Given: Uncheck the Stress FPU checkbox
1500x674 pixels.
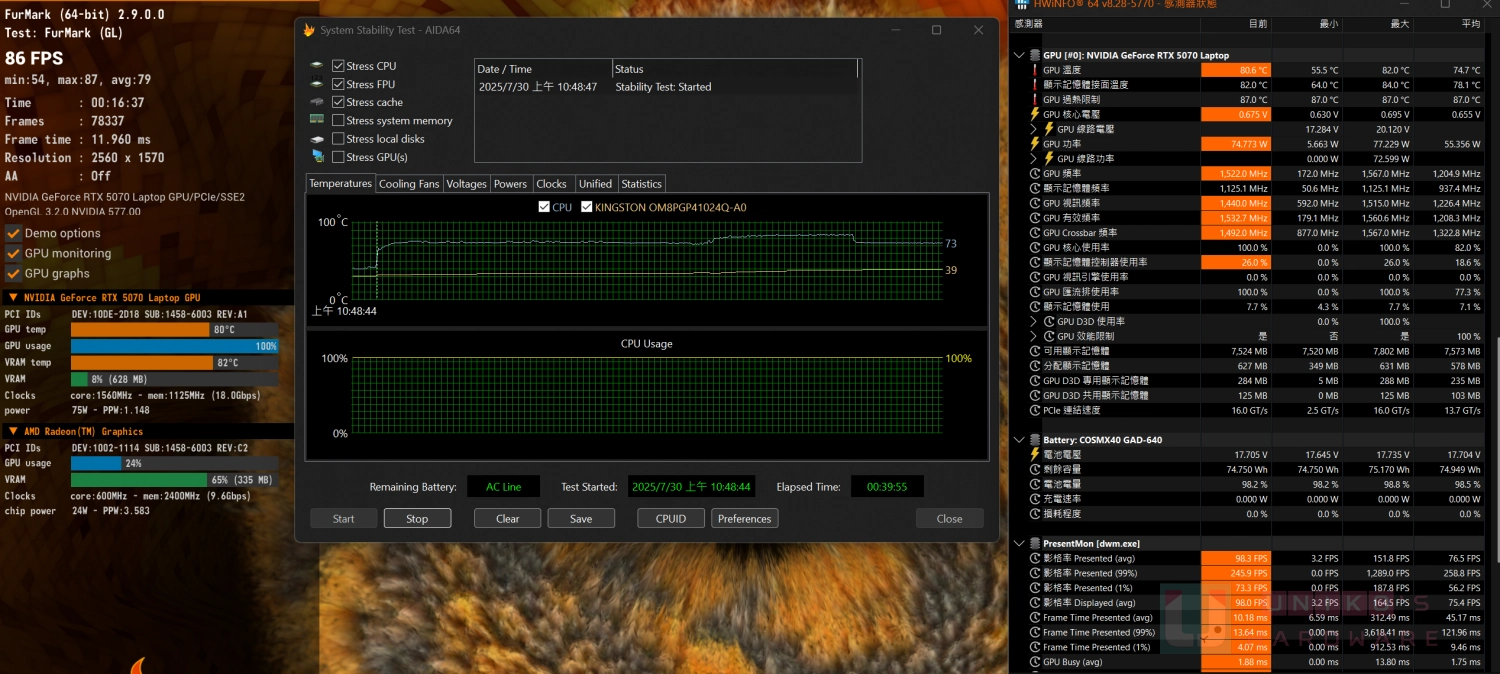Looking at the screenshot, I should click(x=338, y=84).
